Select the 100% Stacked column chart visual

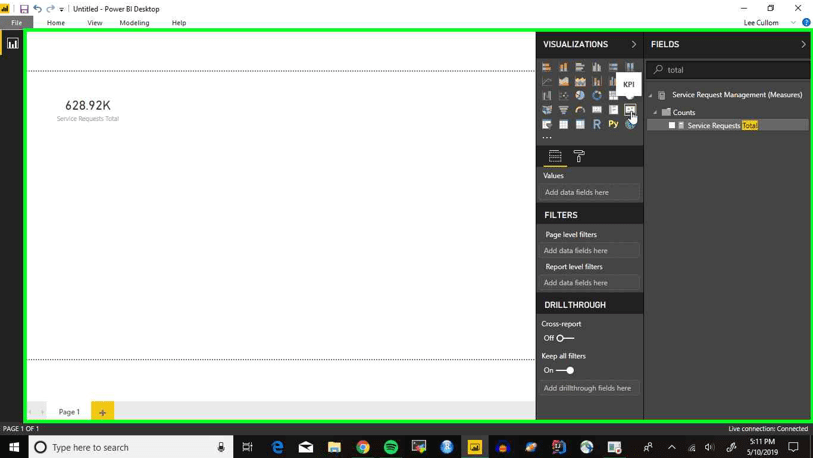630,67
